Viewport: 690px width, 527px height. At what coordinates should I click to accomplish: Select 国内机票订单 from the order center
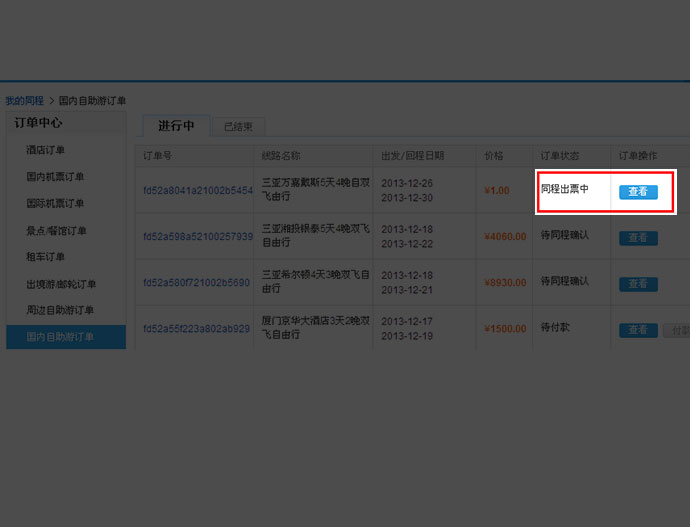[x=55, y=177]
